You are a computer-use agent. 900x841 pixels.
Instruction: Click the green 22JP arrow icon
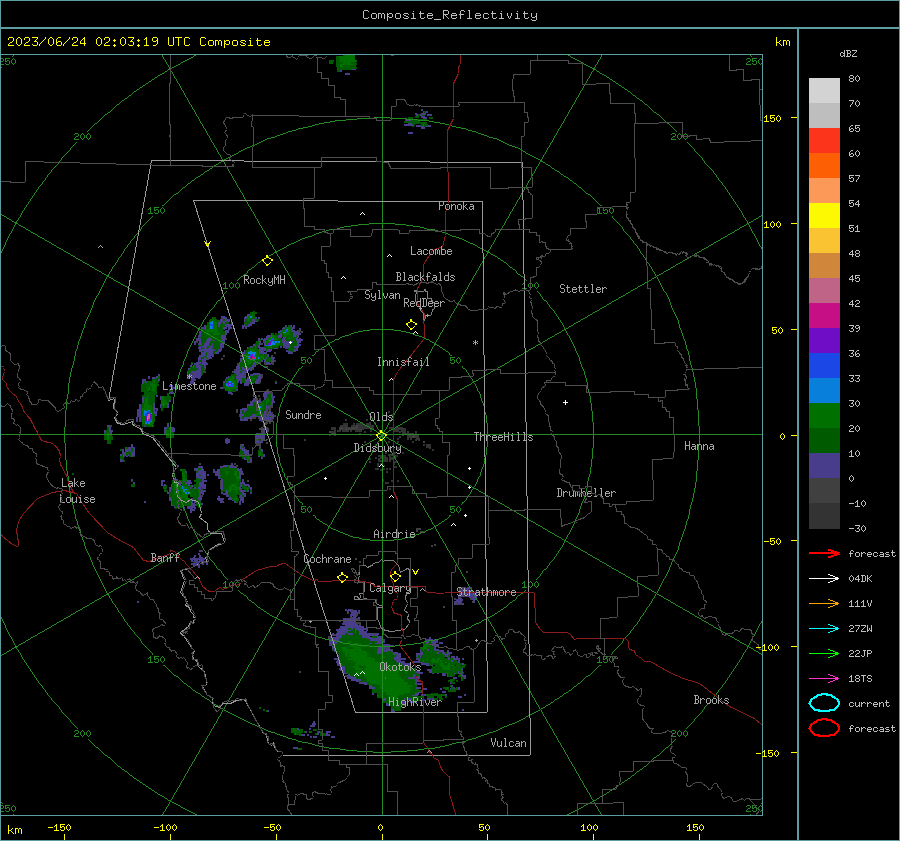(824, 653)
